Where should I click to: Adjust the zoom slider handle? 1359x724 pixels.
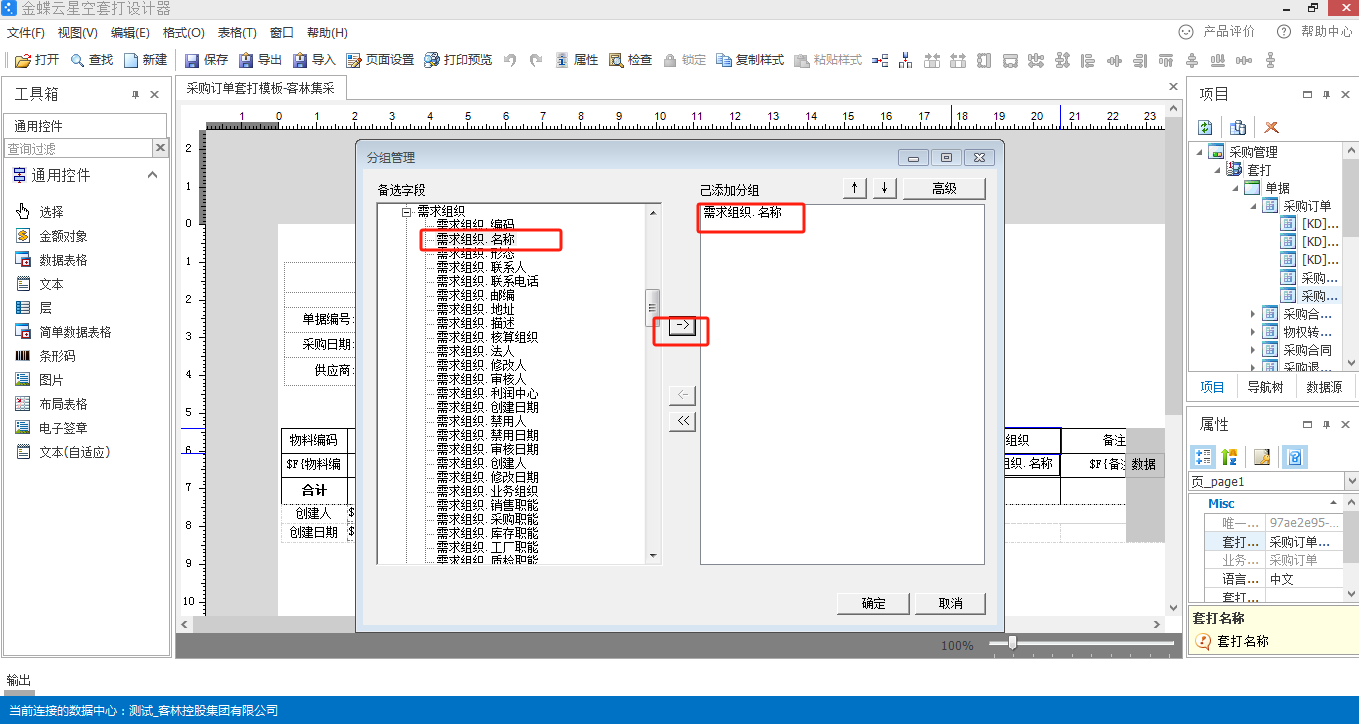point(1012,644)
